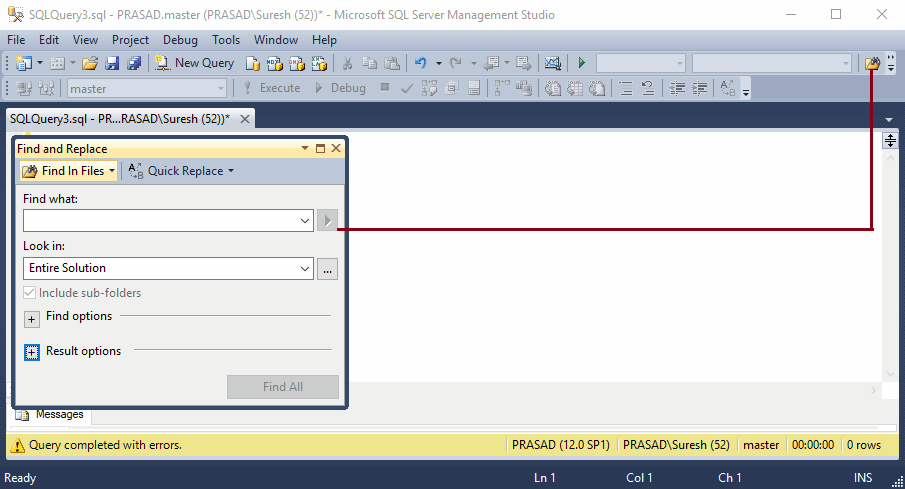Open the Find In Files mode dropdown
This screenshot has height=489, width=905.
click(x=112, y=171)
